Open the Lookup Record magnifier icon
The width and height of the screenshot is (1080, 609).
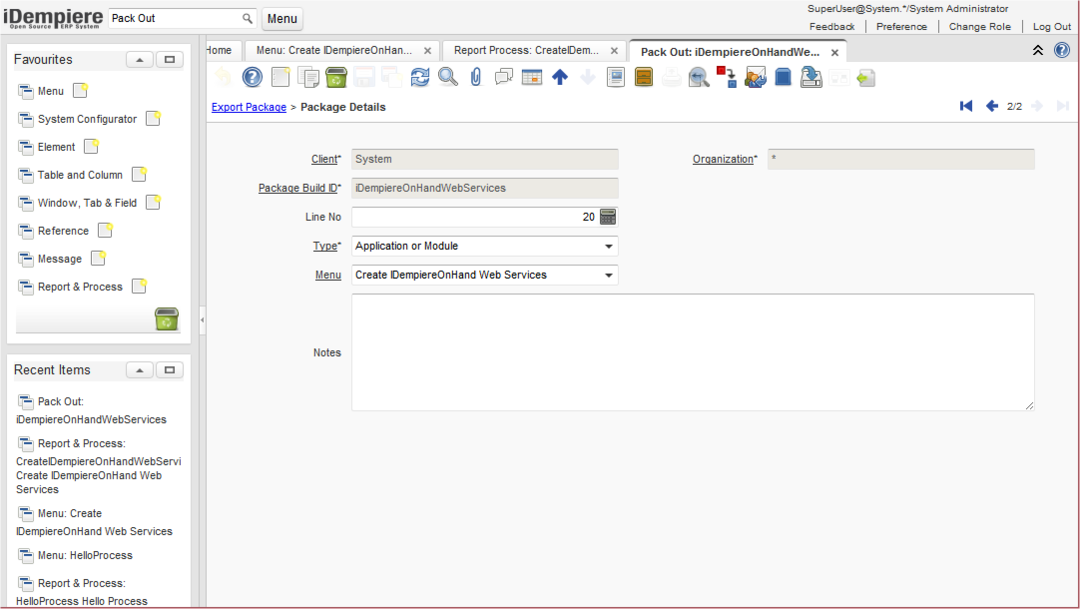pos(448,77)
